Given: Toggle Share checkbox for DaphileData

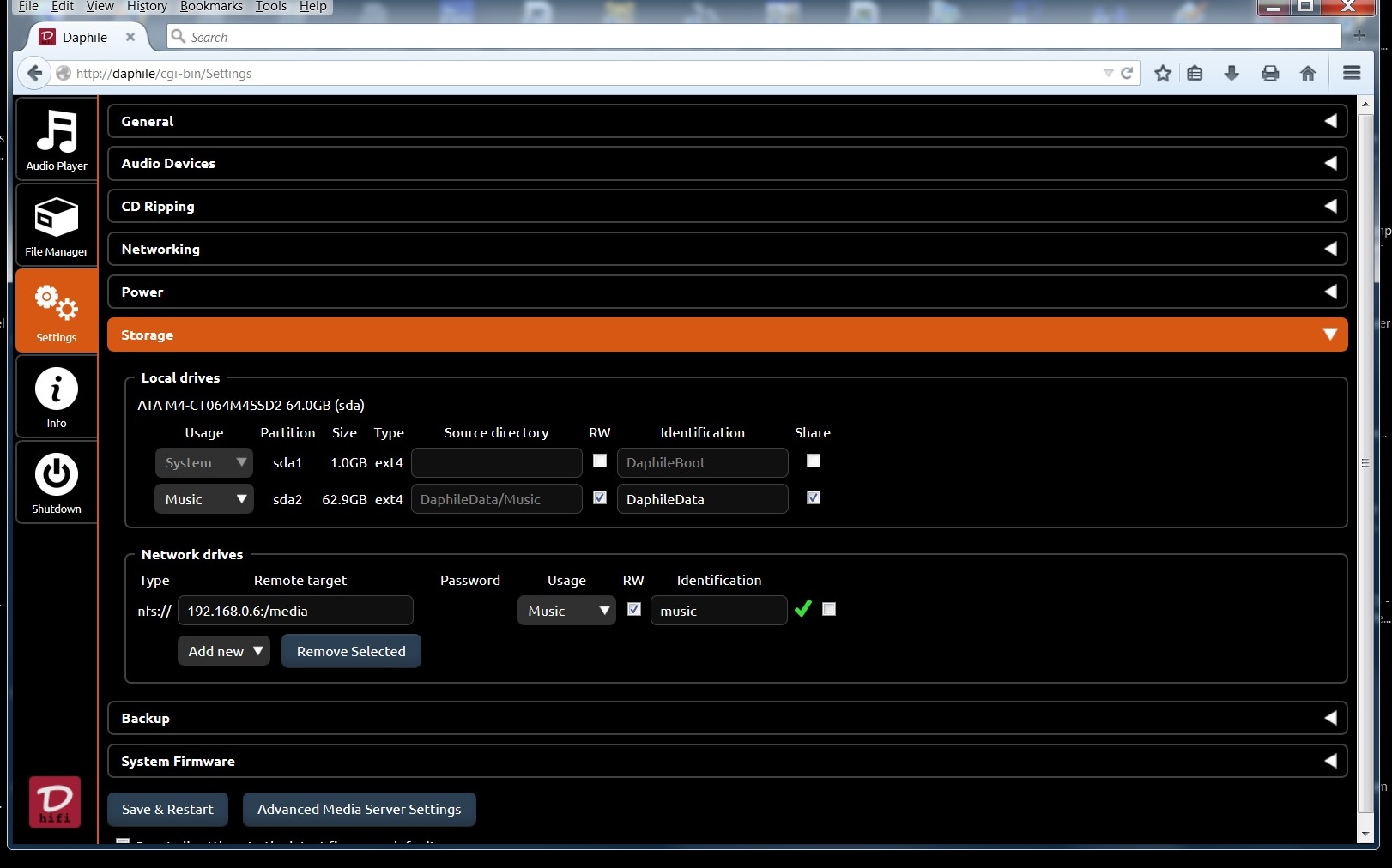Looking at the screenshot, I should pos(814,497).
